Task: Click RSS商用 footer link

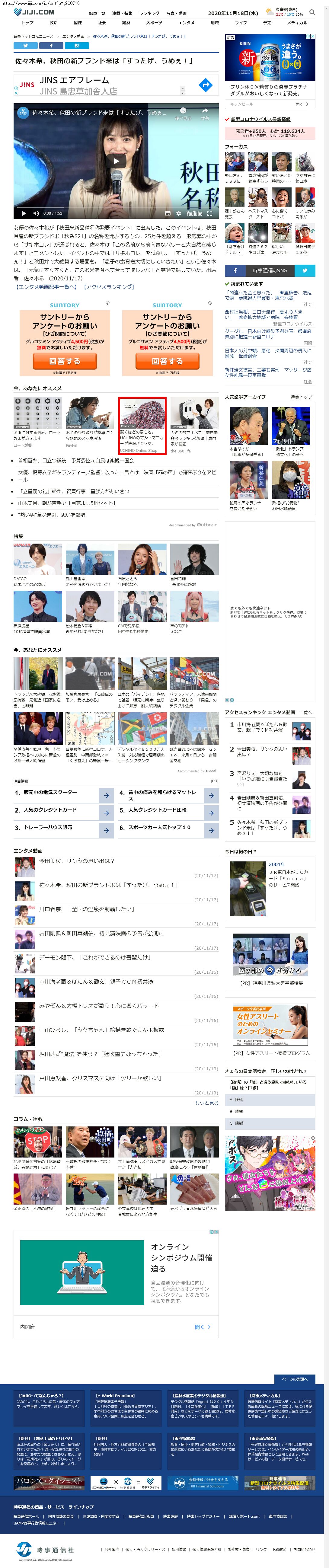Action: [x=280, y=1549]
